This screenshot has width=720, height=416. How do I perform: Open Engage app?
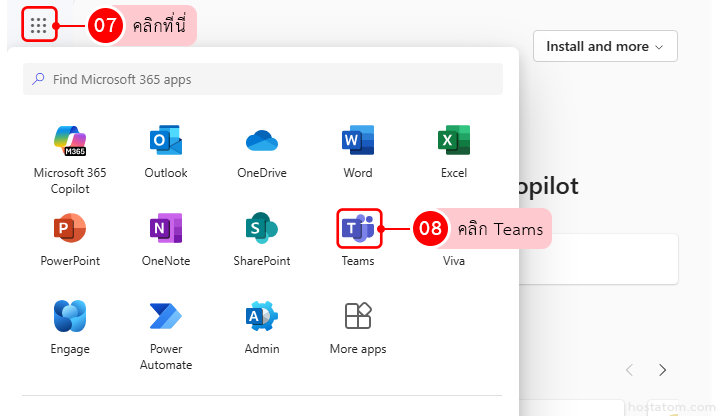point(70,317)
